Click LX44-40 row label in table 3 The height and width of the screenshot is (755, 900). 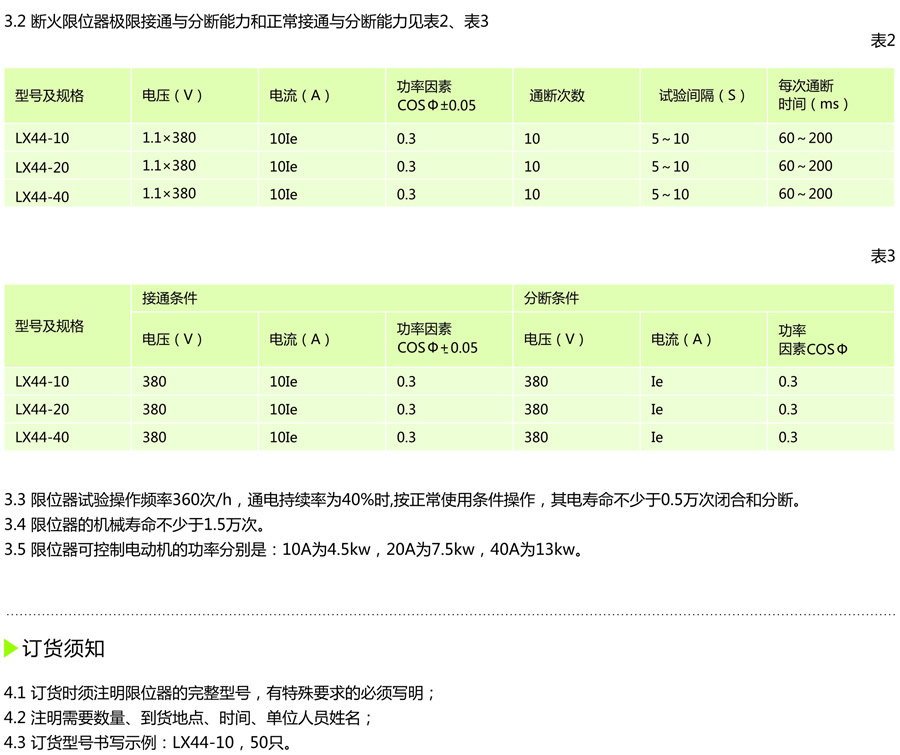click(x=42, y=438)
